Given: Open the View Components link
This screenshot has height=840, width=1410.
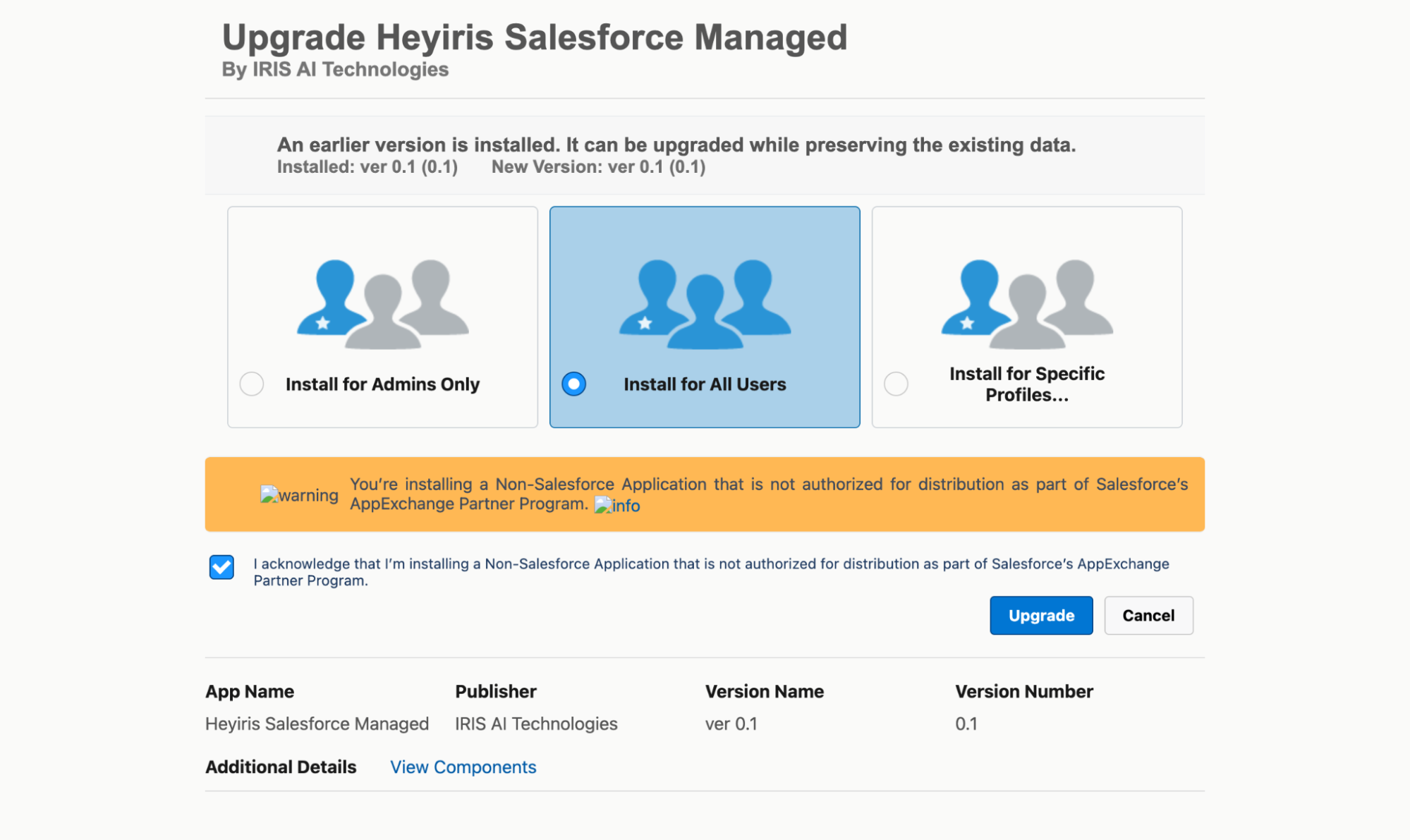Looking at the screenshot, I should [463, 767].
